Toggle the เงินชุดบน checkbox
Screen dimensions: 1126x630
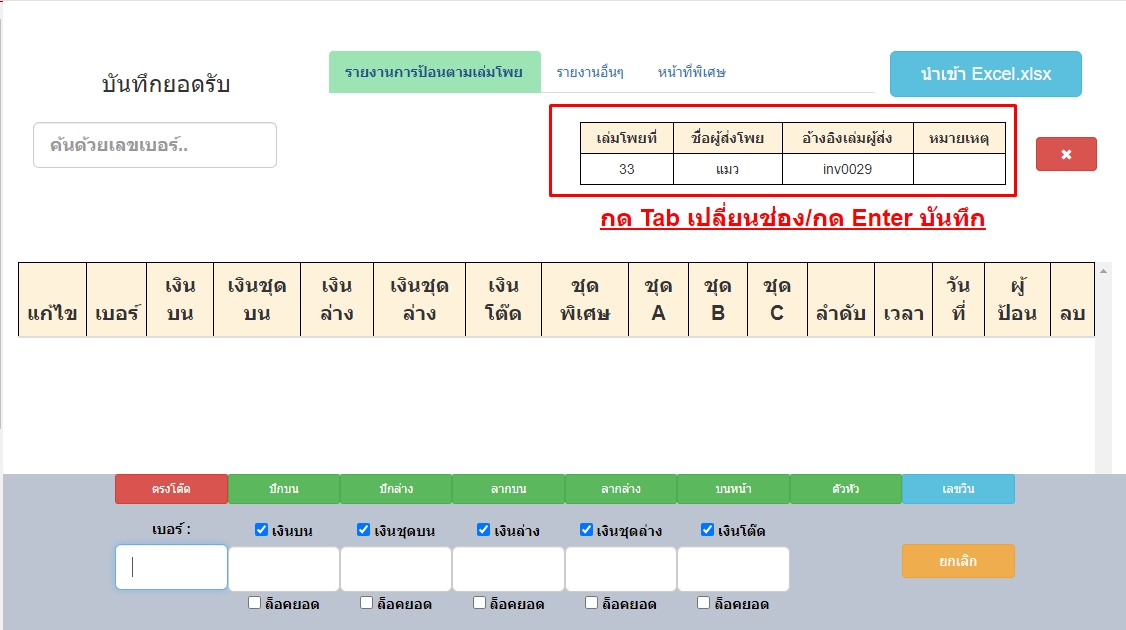(x=364, y=530)
